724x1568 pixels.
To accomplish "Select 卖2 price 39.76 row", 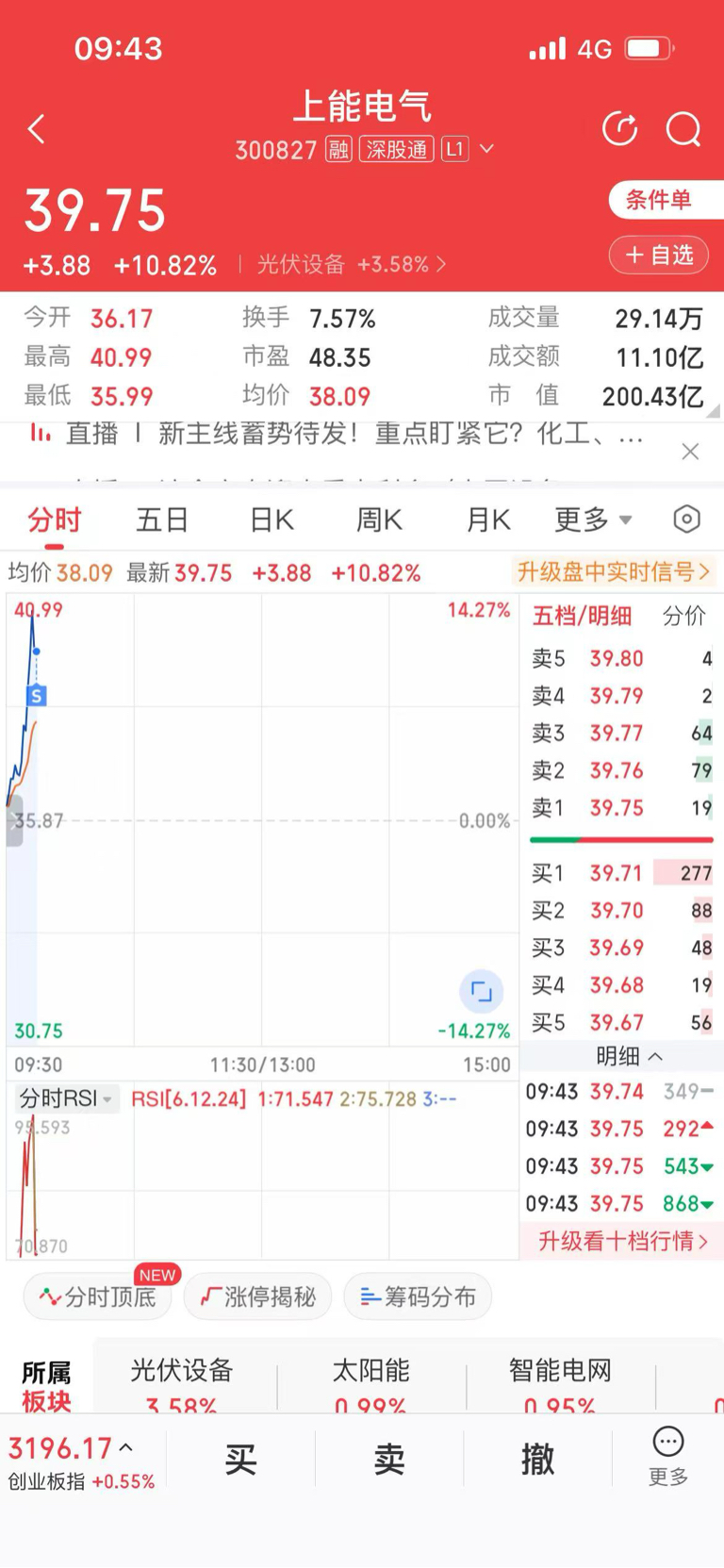I will 622,770.
